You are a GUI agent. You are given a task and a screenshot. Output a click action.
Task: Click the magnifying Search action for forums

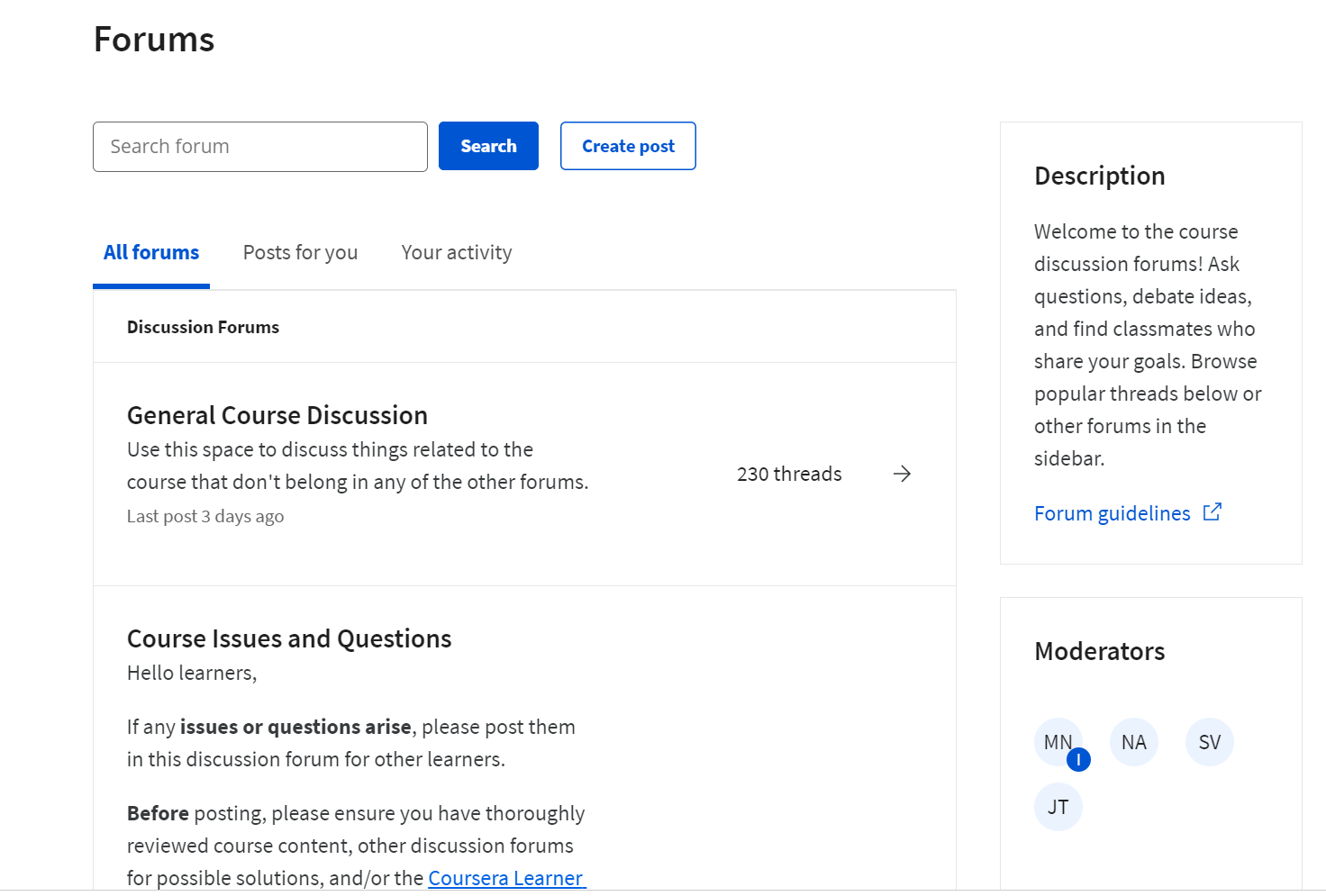[x=487, y=145]
